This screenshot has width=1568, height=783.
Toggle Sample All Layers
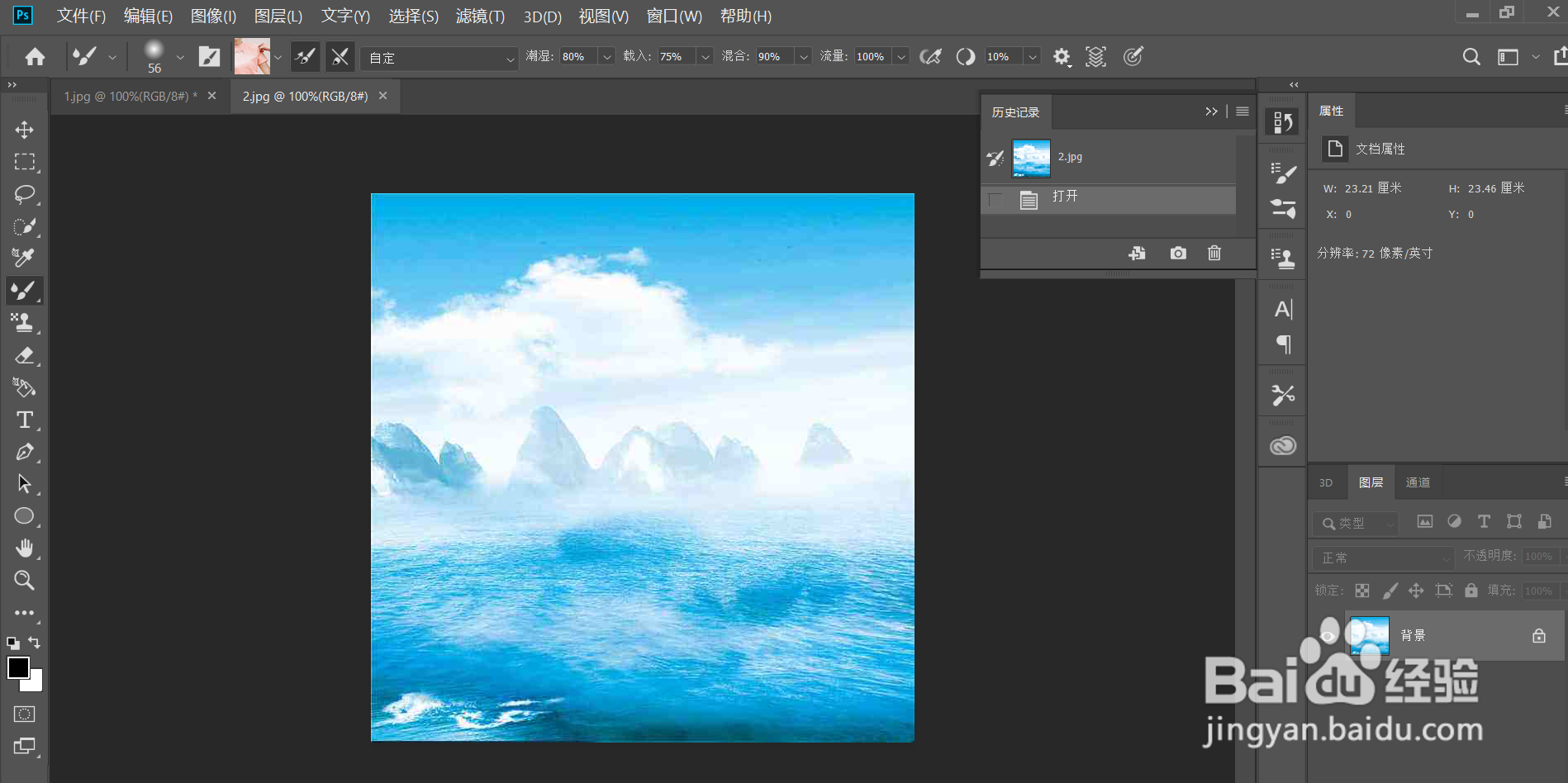(x=1096, y=56)
